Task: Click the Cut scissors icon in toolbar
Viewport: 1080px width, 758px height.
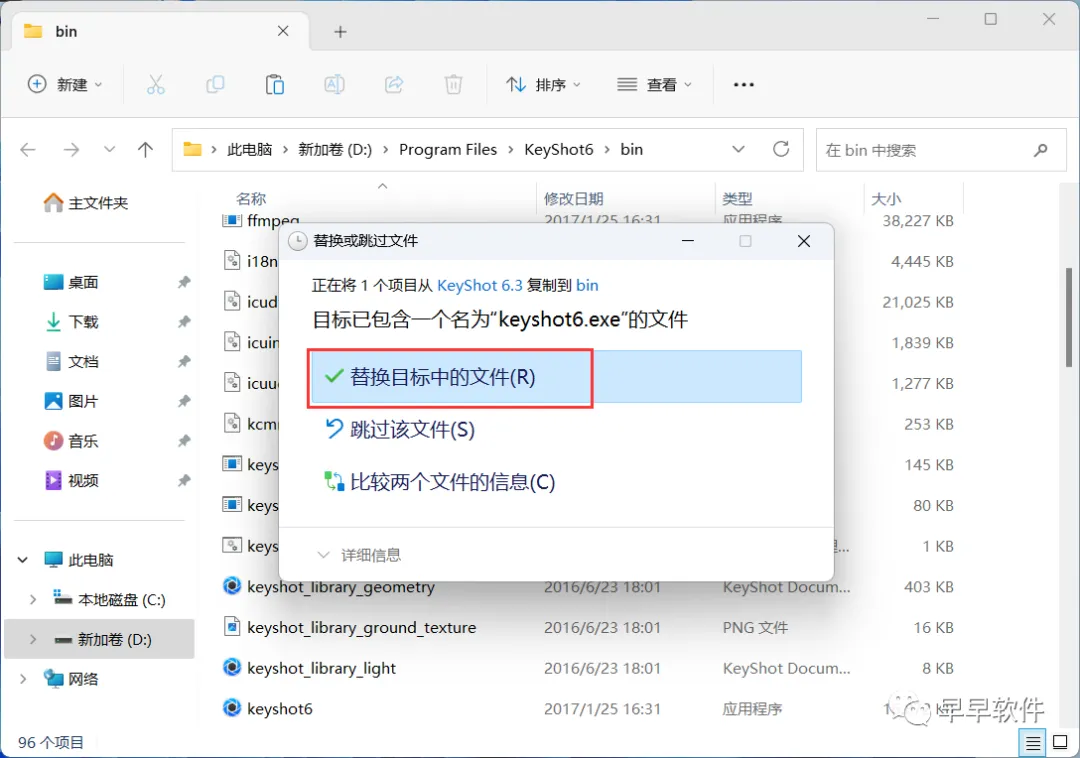Action: 156,85
